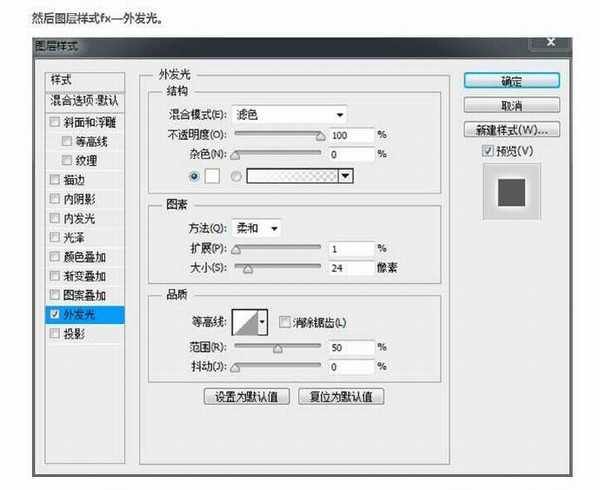Select the solid color radio button

195,176
